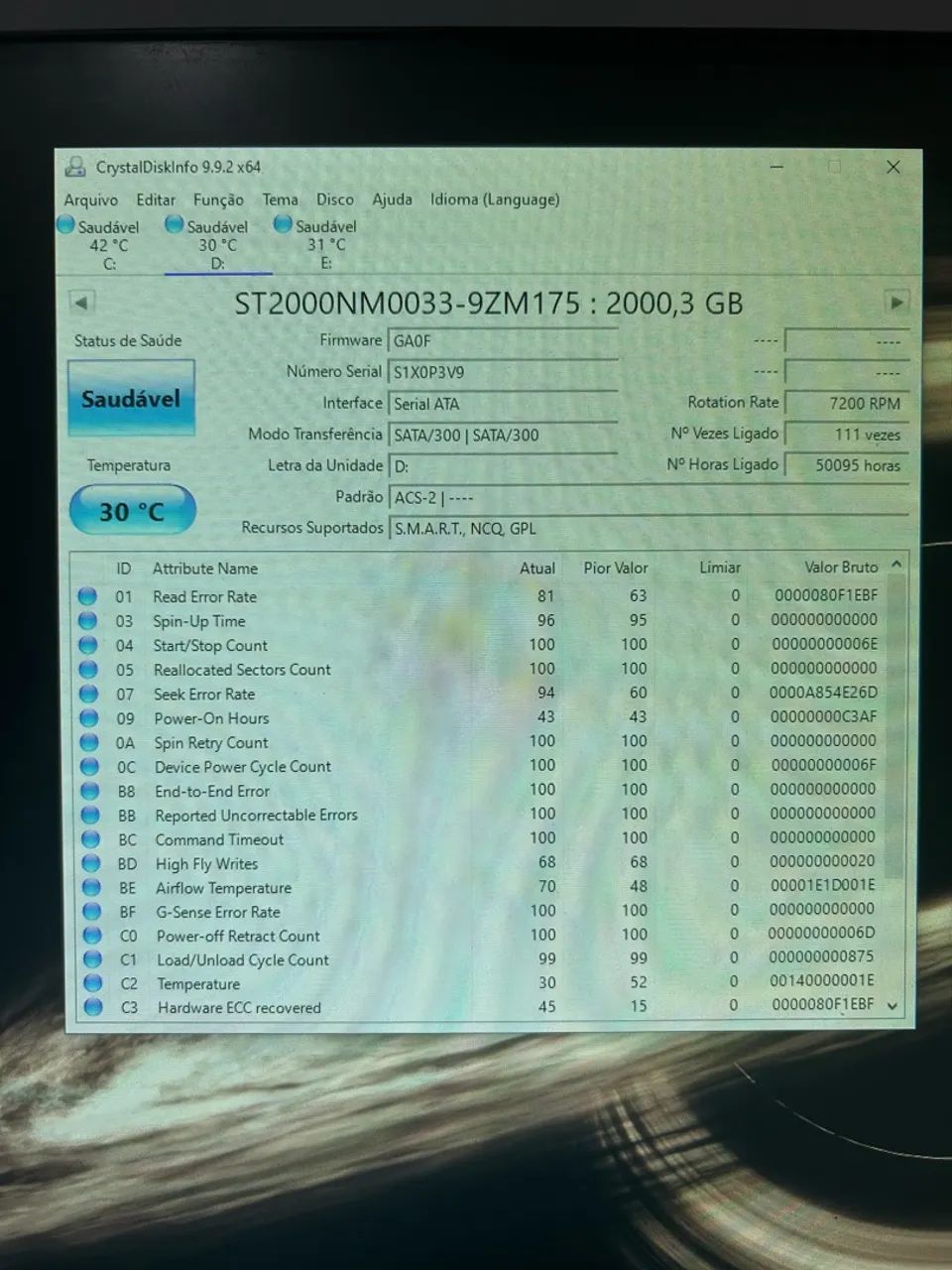Click raw value 00001E1D001E for Airflow Temperature
Screen dimensions: 952x1270
[823, 885]
